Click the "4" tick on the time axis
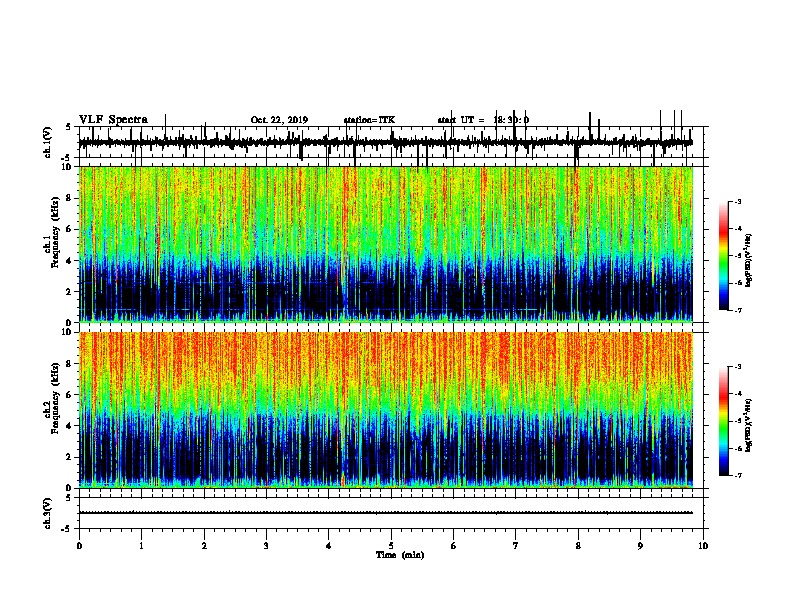 [328, 546]
